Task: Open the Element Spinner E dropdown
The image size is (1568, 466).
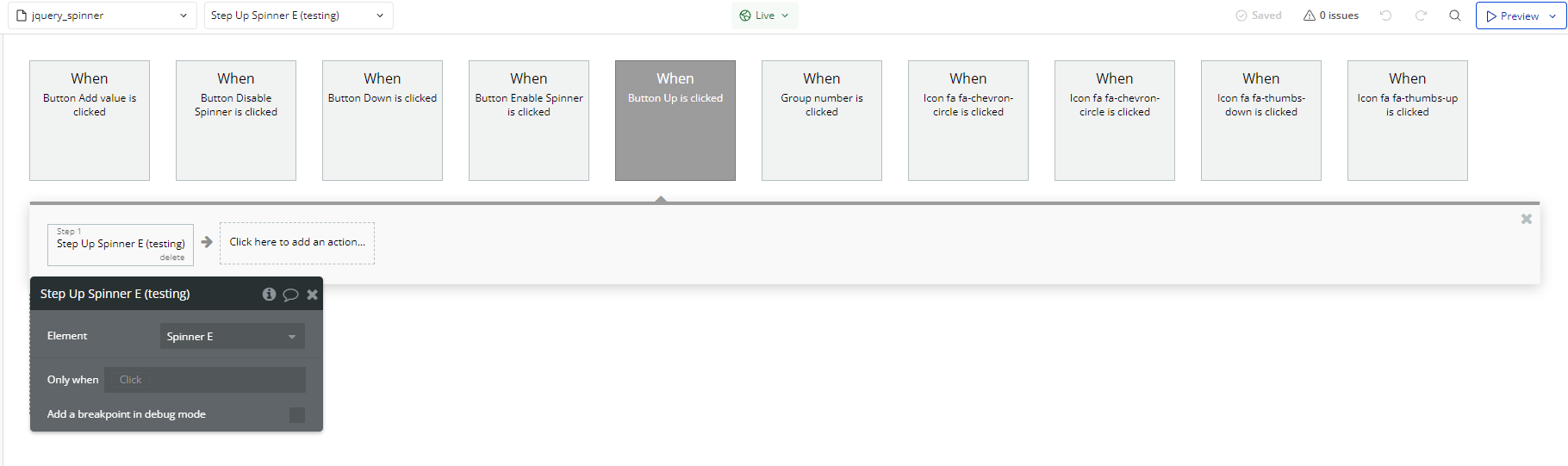Action: pyautogui.click(x=232, y=336)
